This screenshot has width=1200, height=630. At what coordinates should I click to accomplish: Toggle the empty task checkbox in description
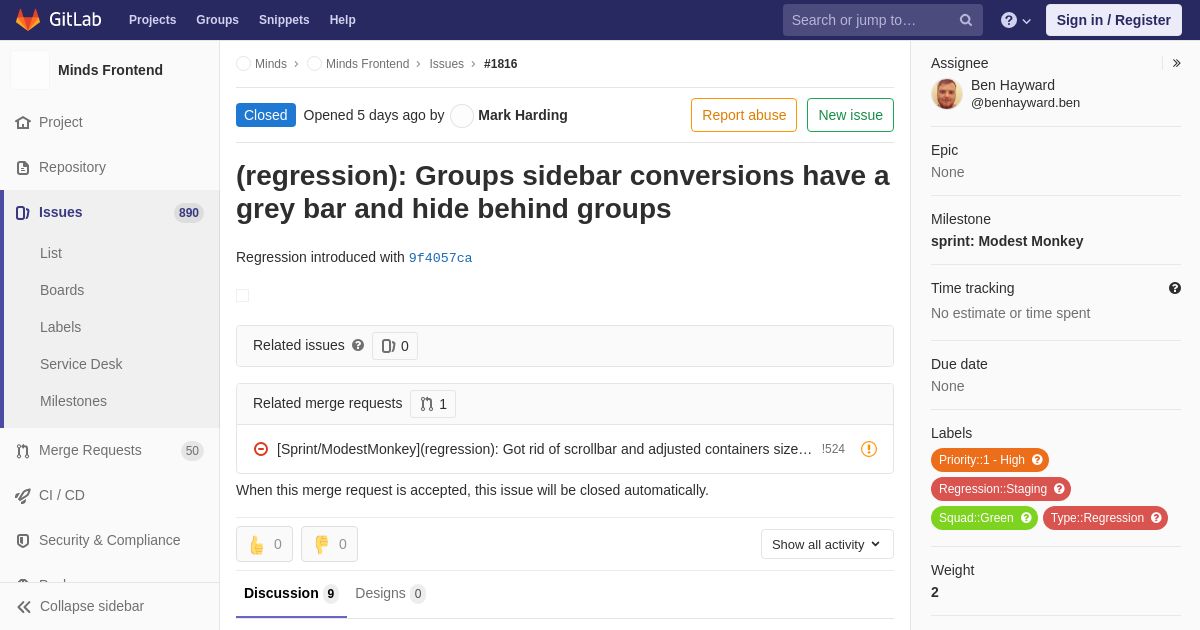click(242, 296)
